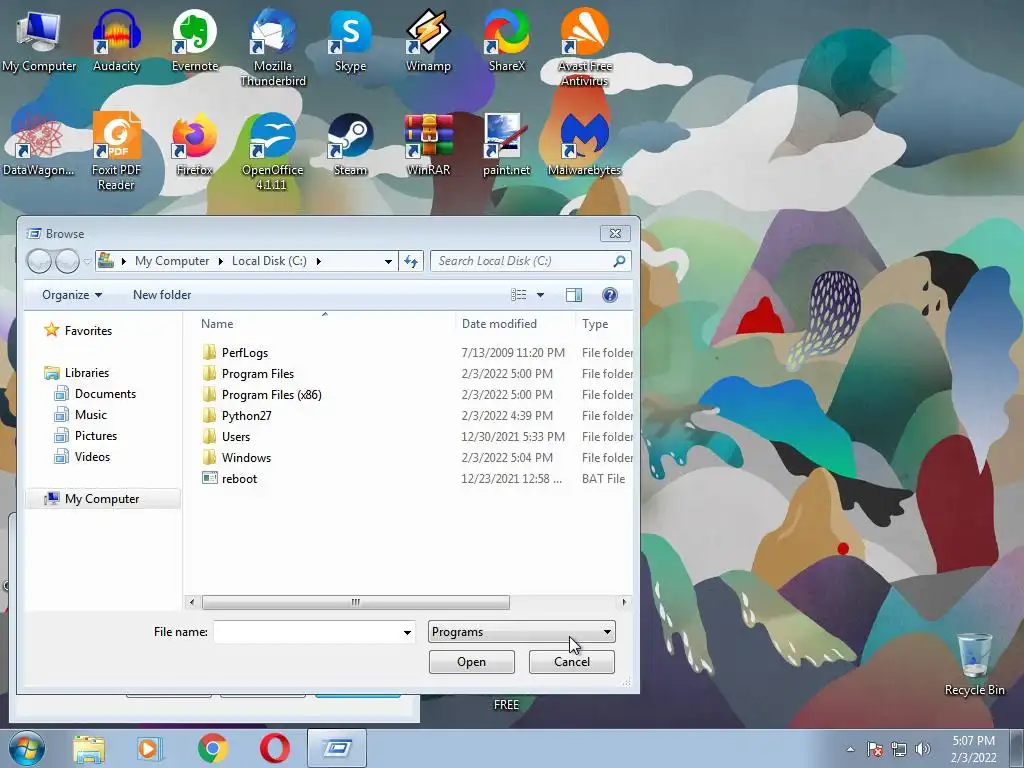
Task: Open the view options dropdown arrow
Action: click(x=540, y=295)
